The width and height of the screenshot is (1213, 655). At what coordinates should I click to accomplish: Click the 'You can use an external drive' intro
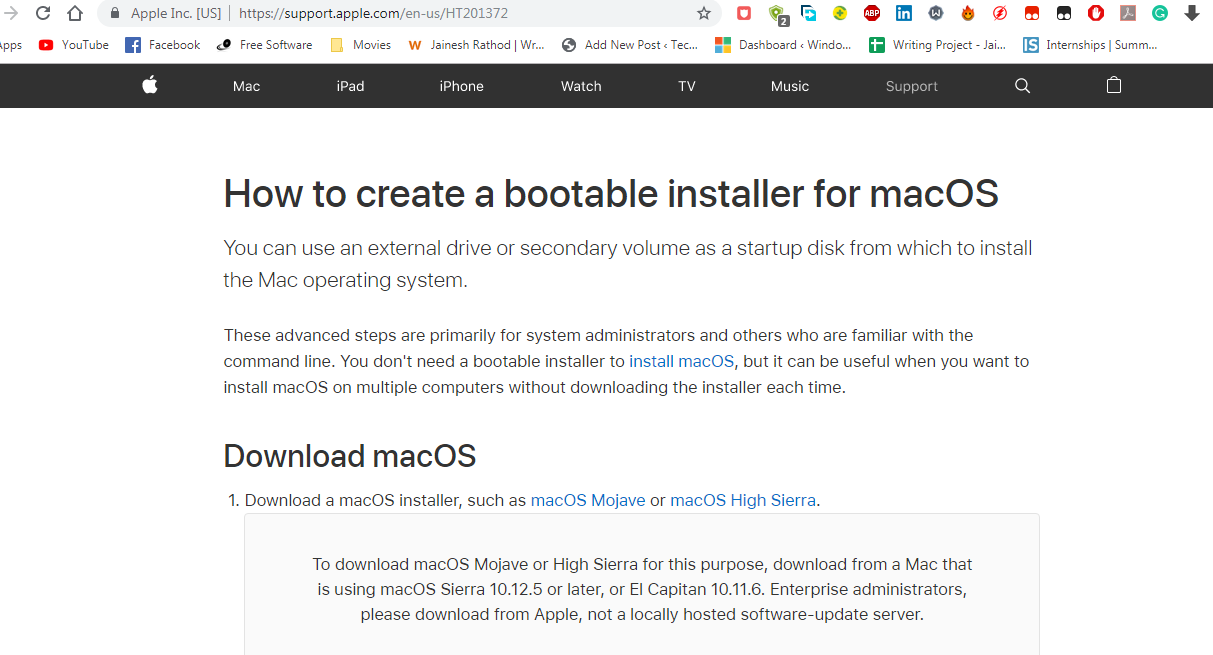pos(628,264)
